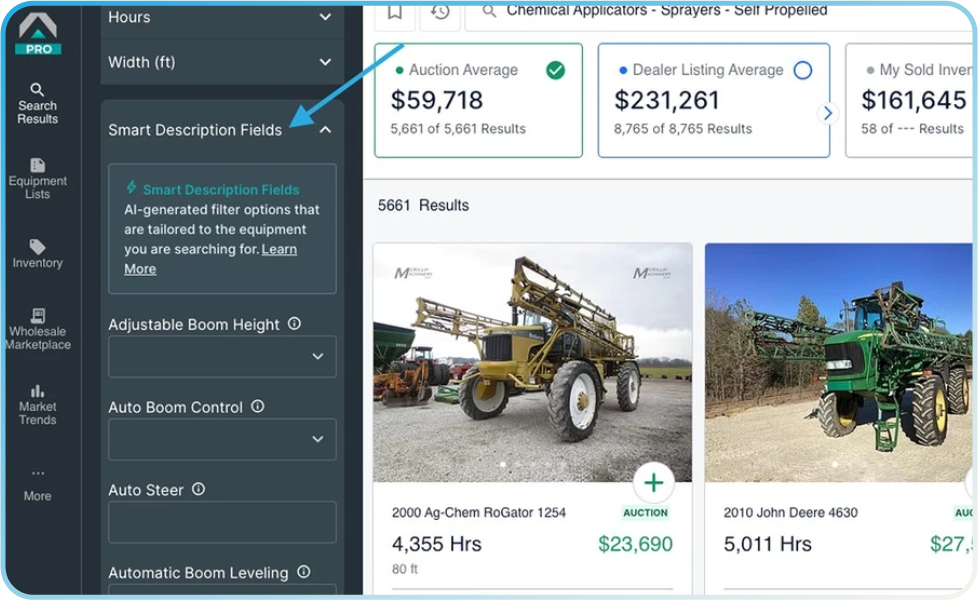978x600 pixels.
Task: Open the More menu
Action: pos(37,486)
